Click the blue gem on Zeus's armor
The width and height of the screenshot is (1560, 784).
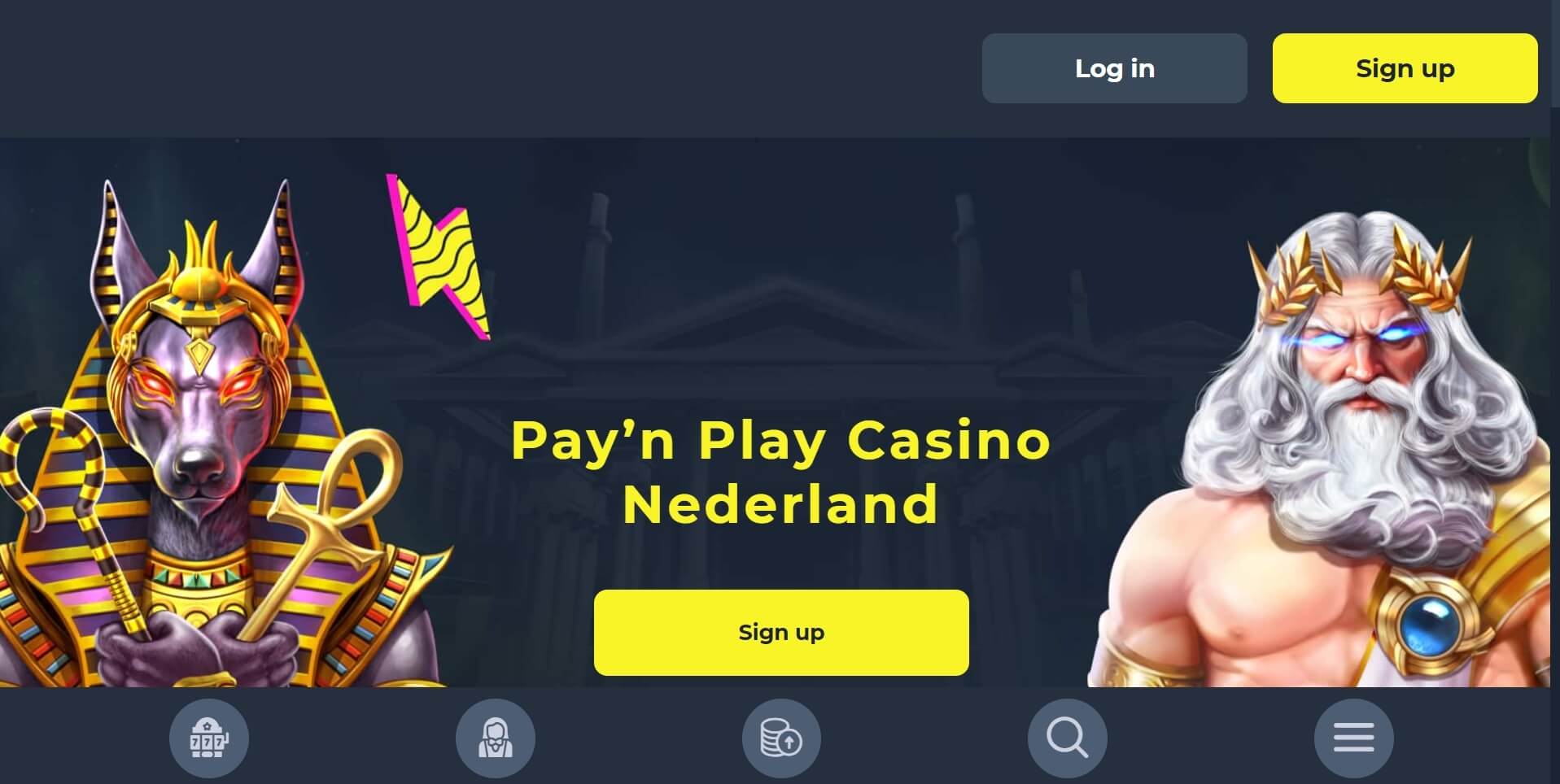coord(1430,624)
